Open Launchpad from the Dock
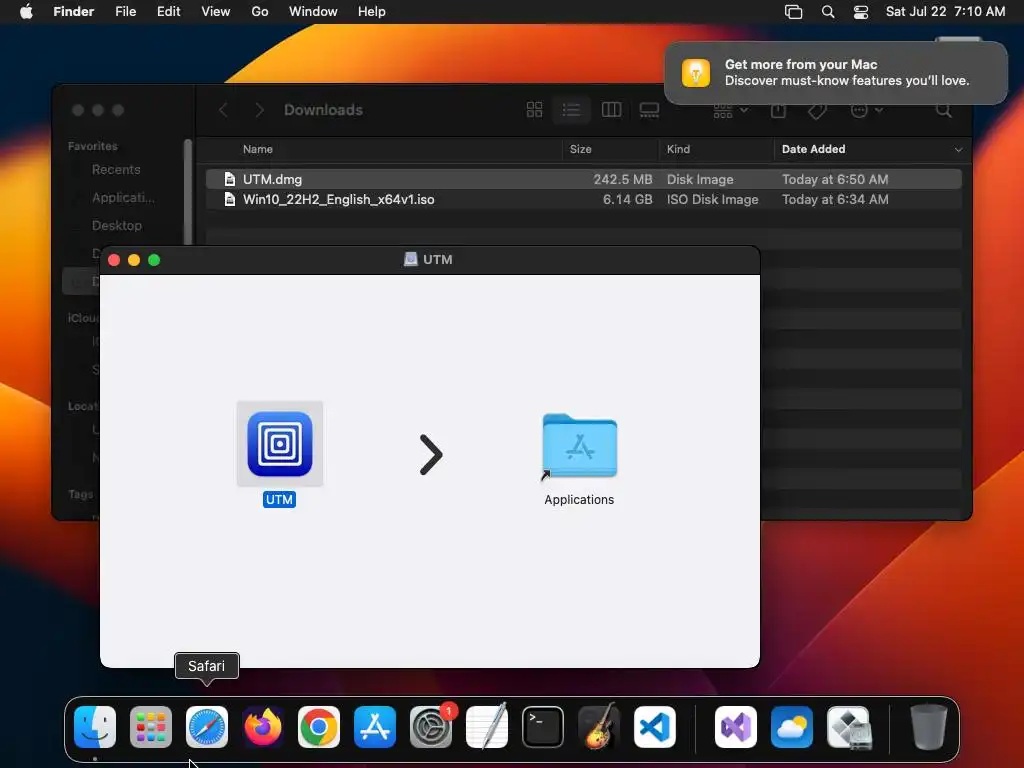The height and width of the screenshot is (768, 1024). [151, 727]
